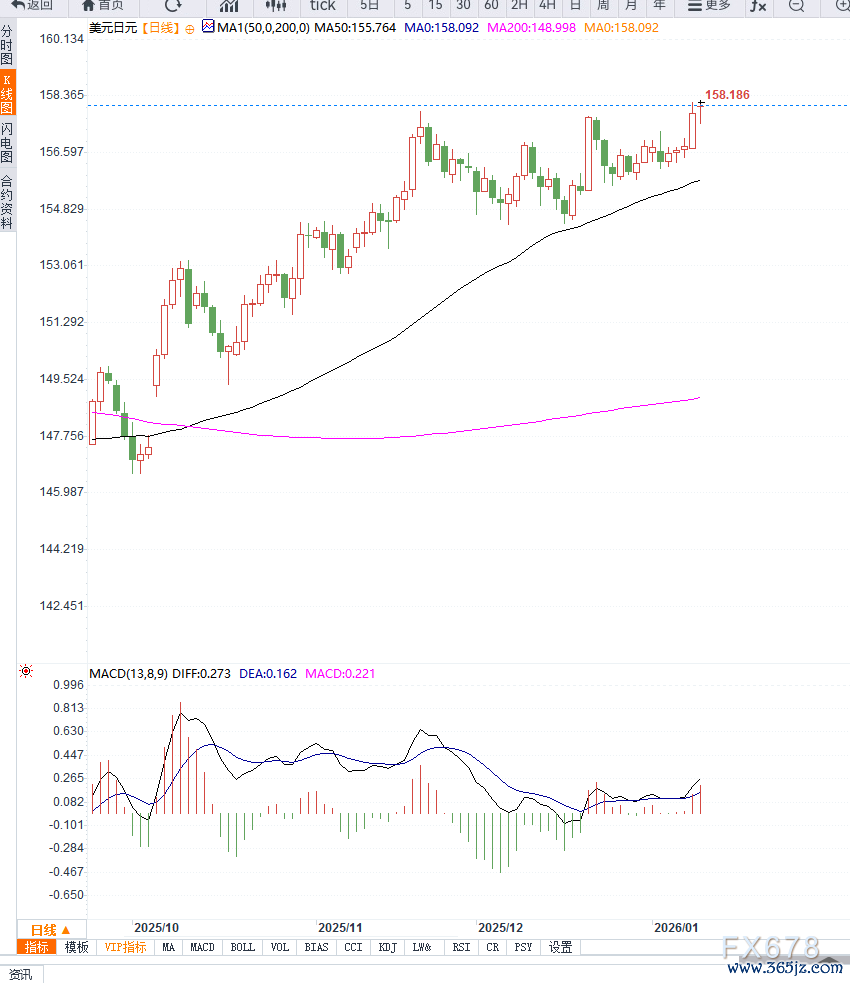850x983 pixels.
Task: Select the 30-minute timeframe
Action: coord(463,5)
